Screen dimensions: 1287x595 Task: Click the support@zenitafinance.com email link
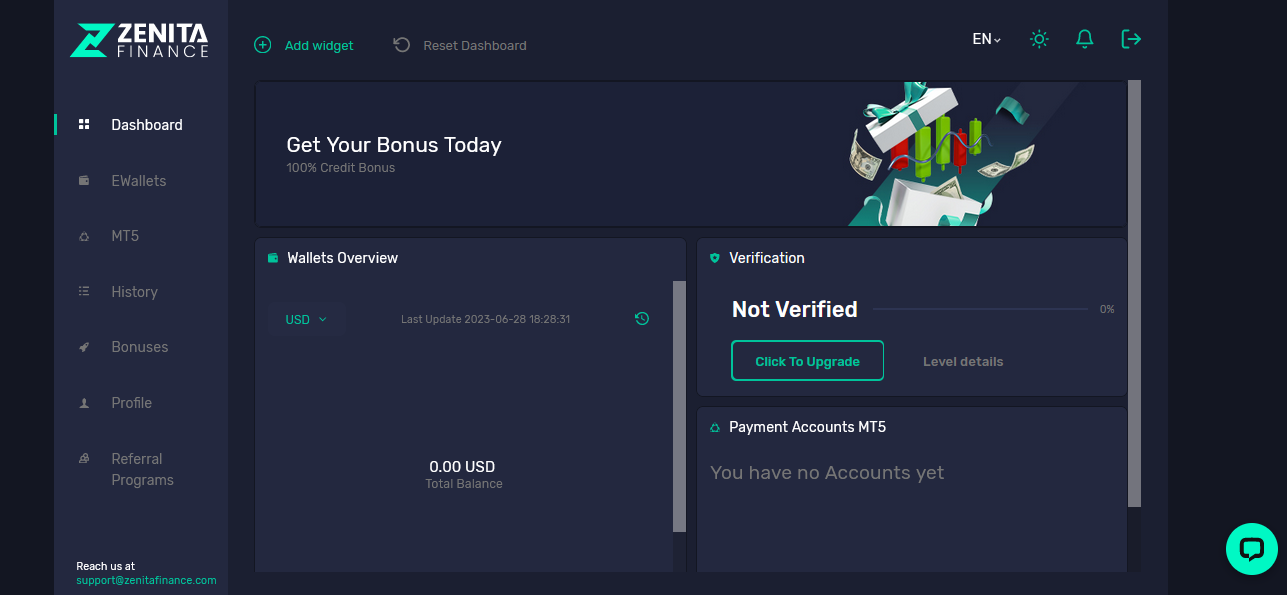coord(146,580)
